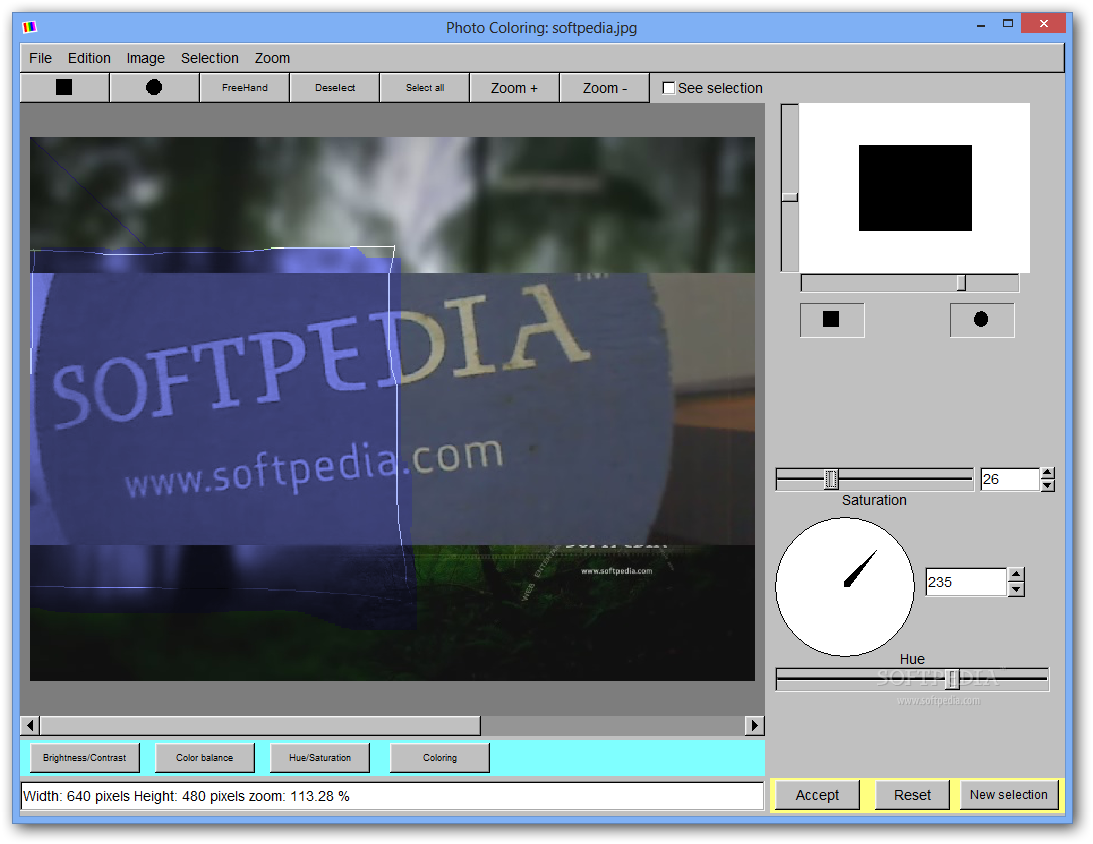
Task: Select the rectangle selection tool in the toolbar
Action: [x=64, y=88]
